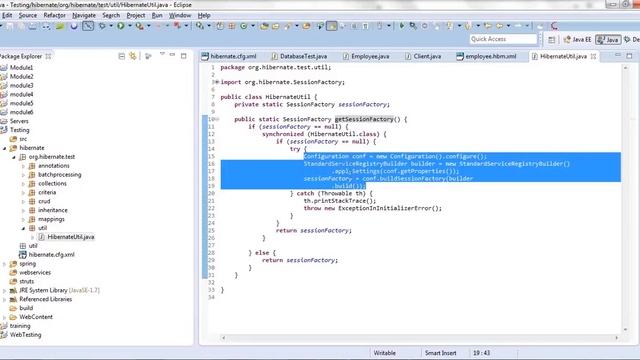This screenshot has height=360, width=640.
Task: Open the Debug button dropdown arrow
Action: click(111, 26)
